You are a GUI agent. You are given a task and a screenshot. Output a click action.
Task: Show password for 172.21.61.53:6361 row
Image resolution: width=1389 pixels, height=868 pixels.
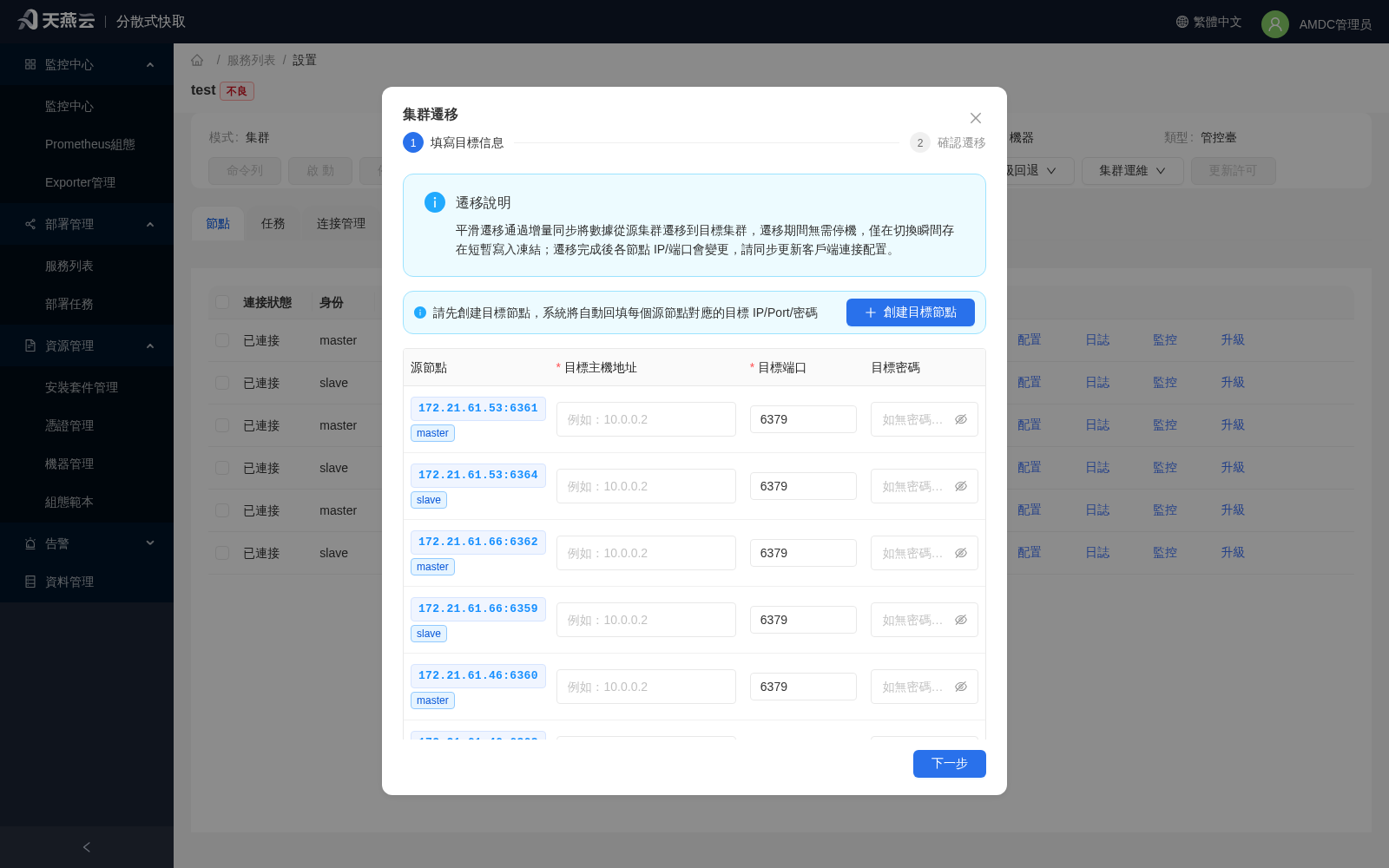pos(961,419)
